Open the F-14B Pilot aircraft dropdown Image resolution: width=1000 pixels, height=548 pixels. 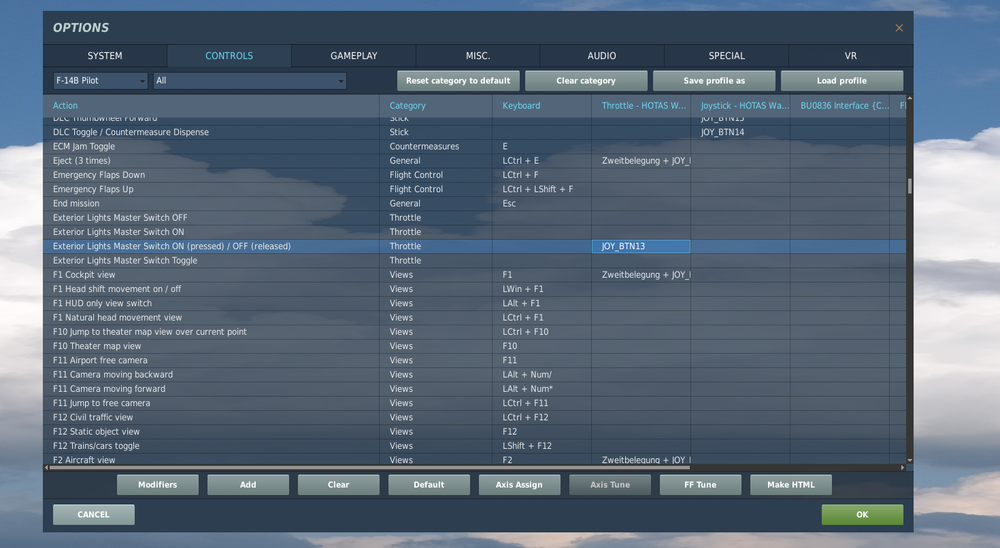100,80
